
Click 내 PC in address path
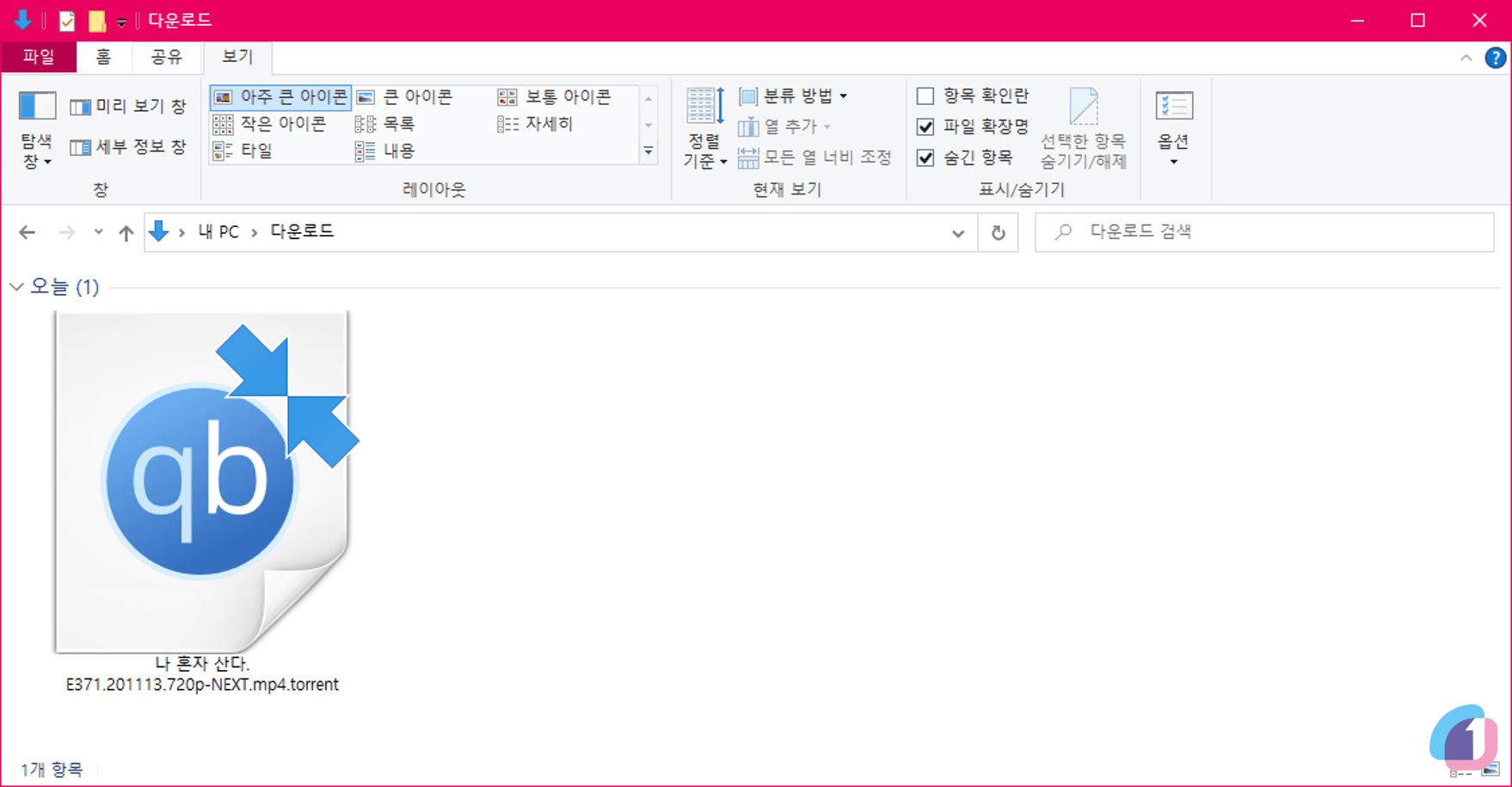[218, 232]
